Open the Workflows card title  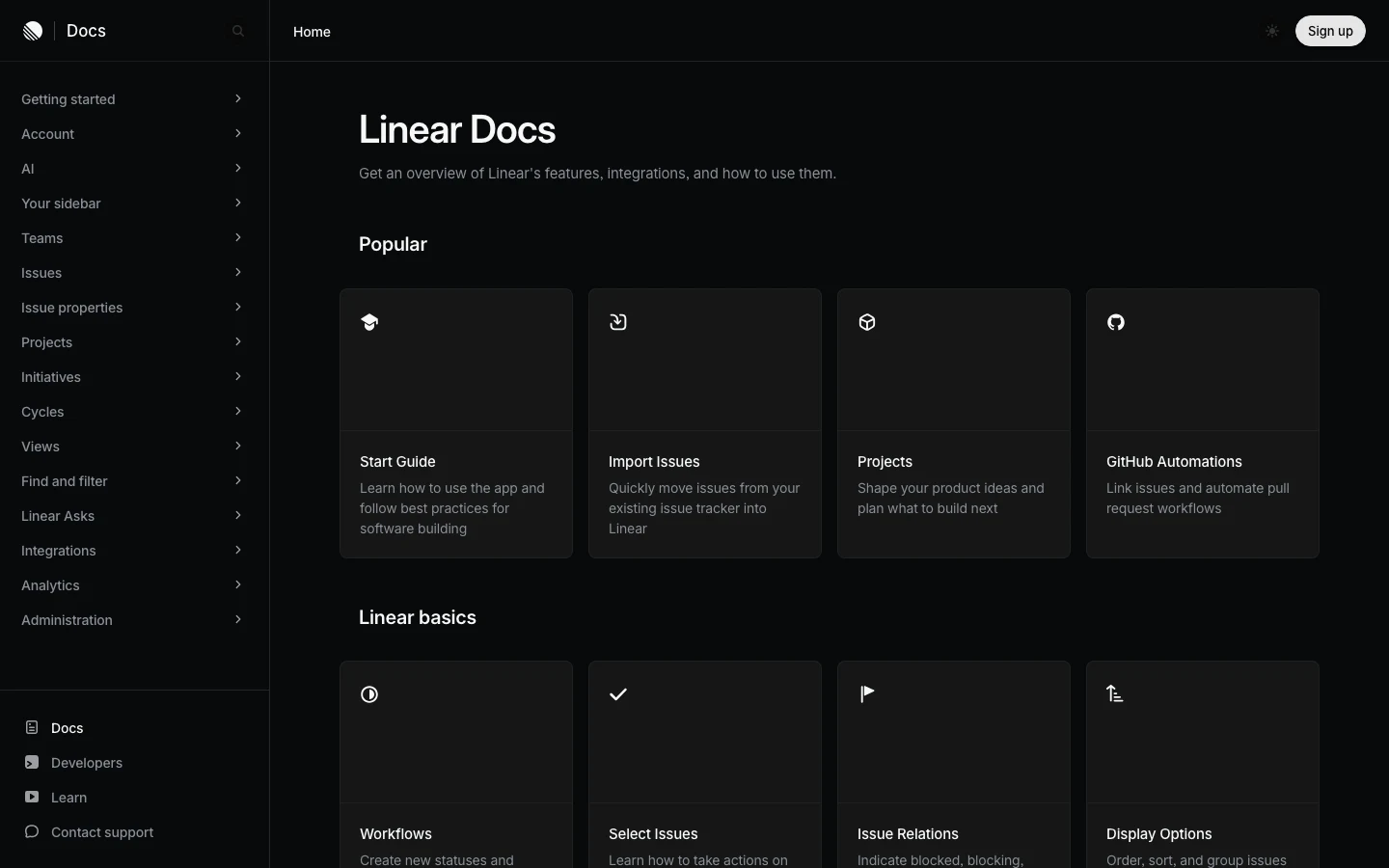coord(395,834)
